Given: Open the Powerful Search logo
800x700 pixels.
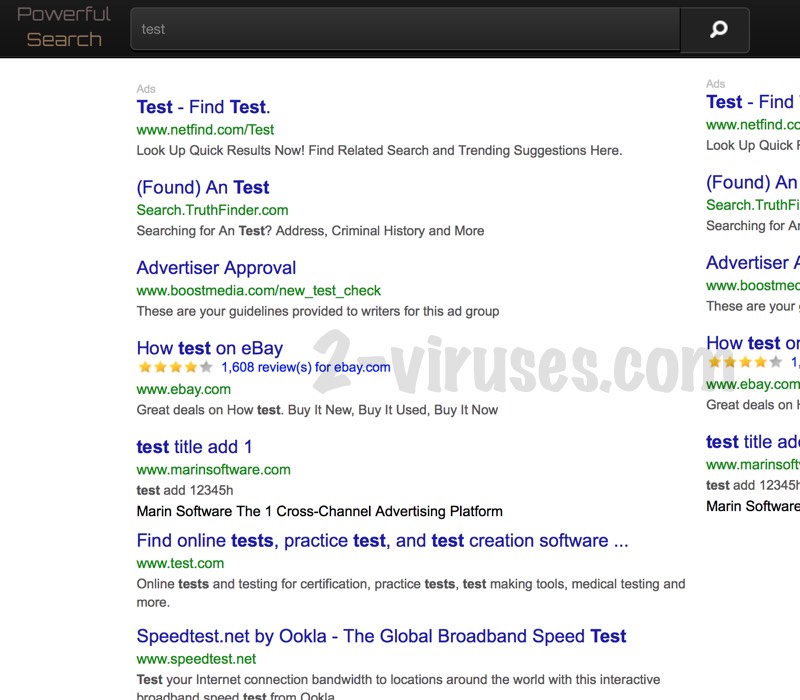Looking at the screenshot, I should [x=64, y=27].
